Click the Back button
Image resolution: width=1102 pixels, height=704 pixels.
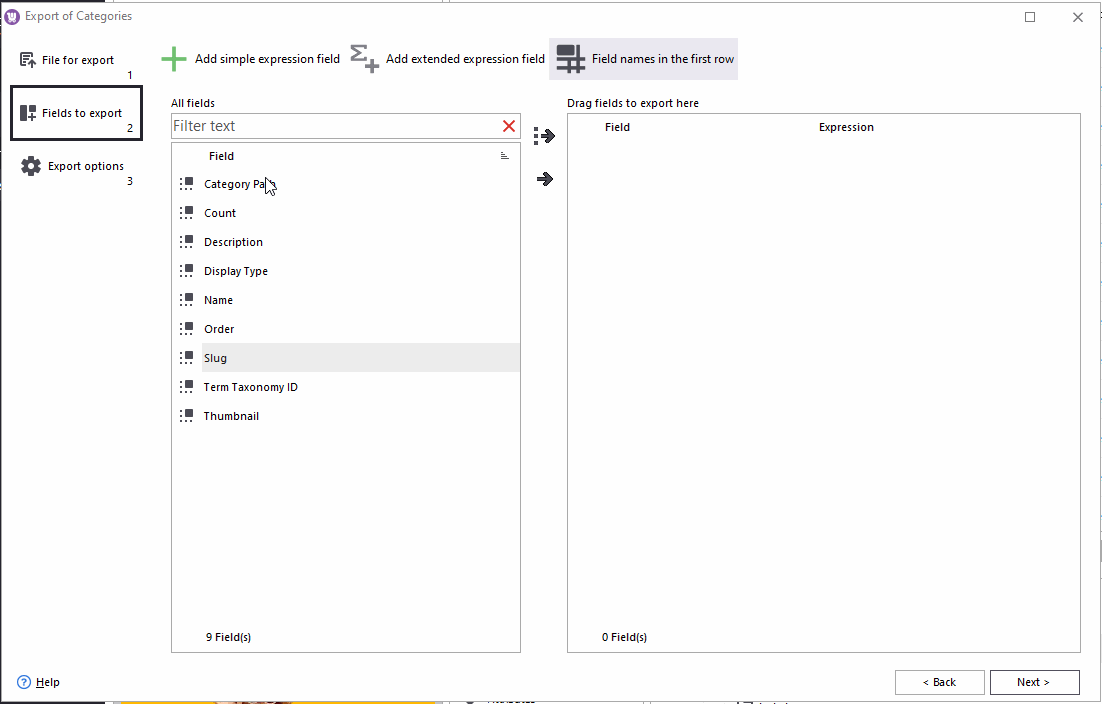point(939,682)
